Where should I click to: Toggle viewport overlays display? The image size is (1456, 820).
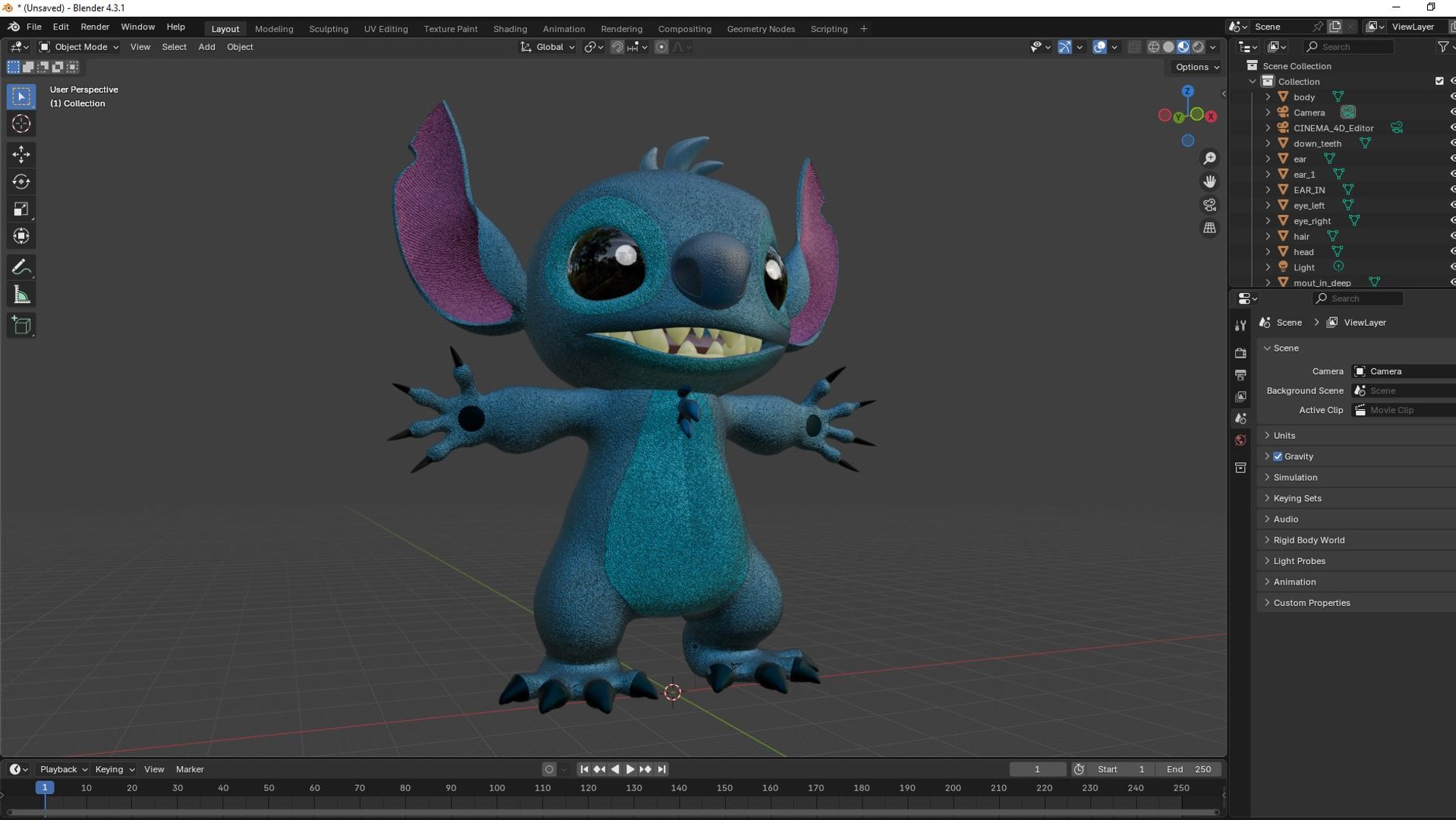[1099, 47]
